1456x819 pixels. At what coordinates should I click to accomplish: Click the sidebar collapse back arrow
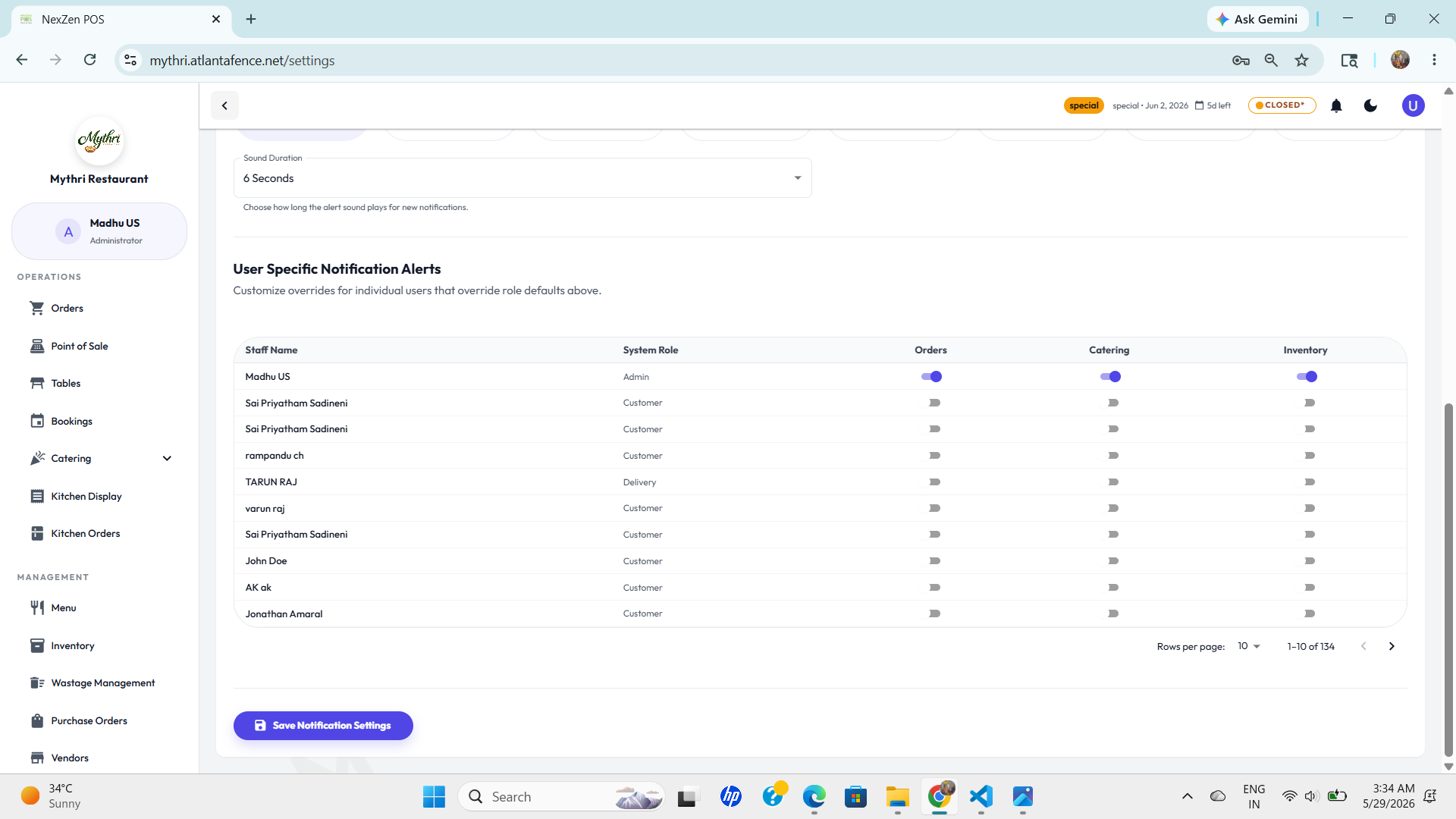pos(224,105)
